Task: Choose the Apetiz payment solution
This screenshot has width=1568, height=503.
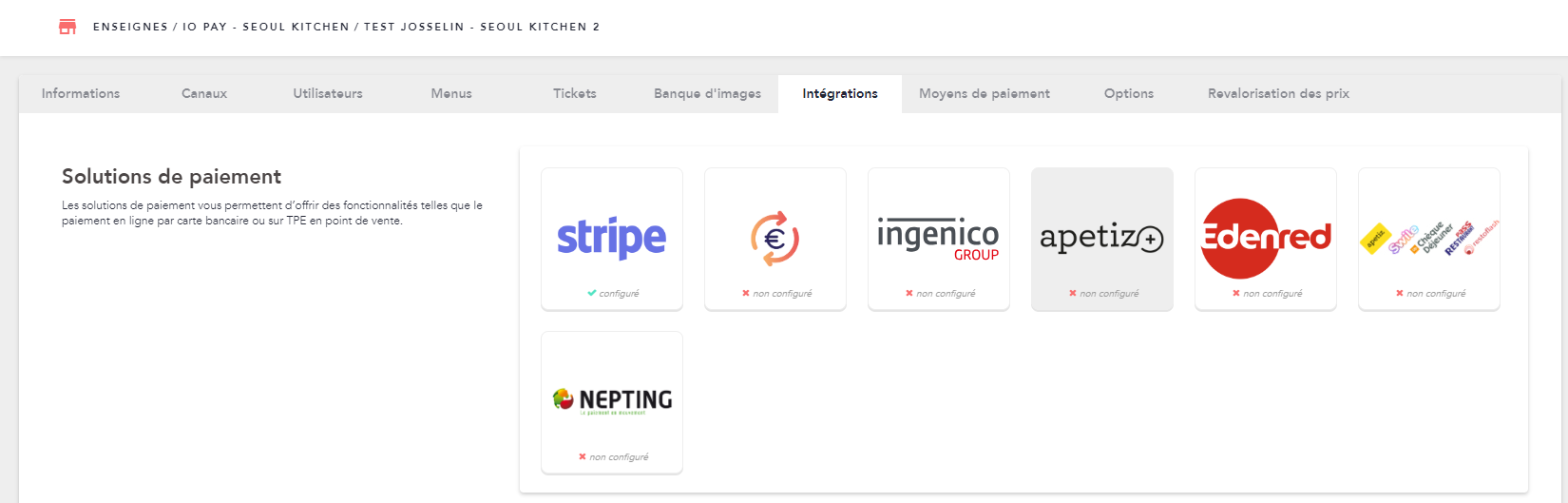Action: pyautogui.click(x=1102, y=239)
